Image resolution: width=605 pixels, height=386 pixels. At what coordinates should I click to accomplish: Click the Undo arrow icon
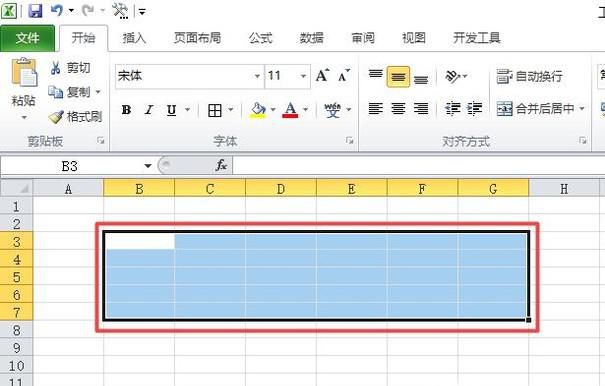point(57,10)
